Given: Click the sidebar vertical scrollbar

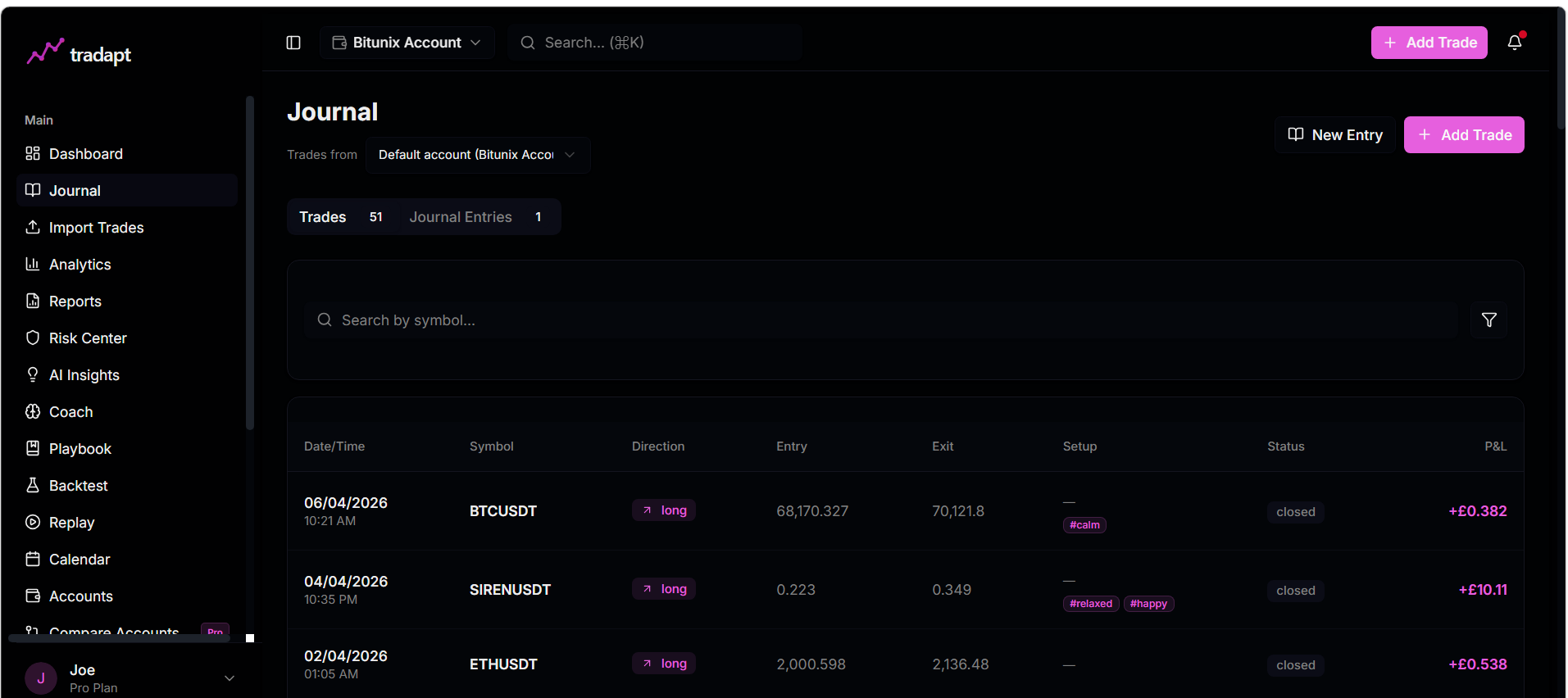Looking at the screenshot, I should point(250,262).
